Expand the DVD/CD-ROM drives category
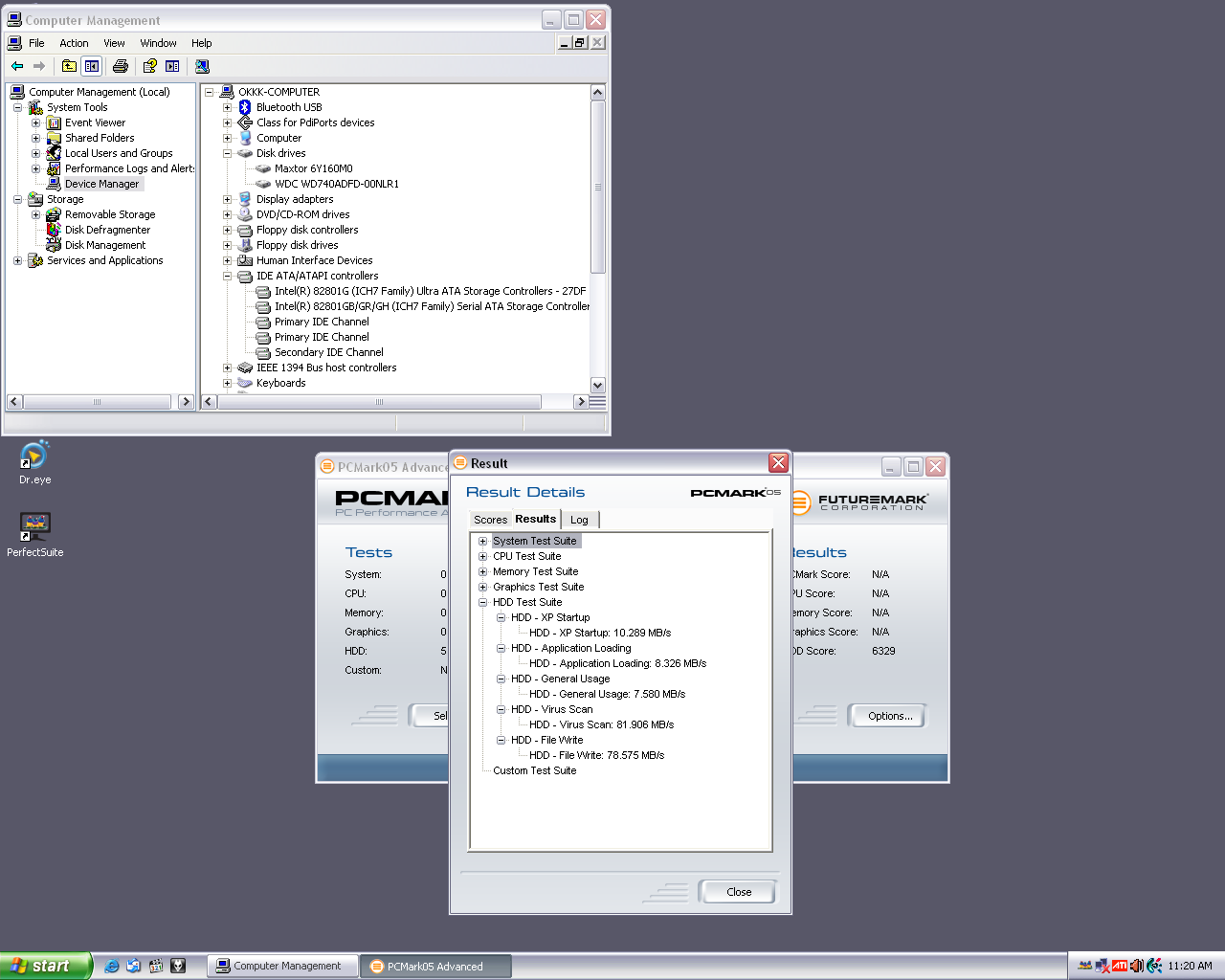Screen dimensions: 1225x980 228,214
